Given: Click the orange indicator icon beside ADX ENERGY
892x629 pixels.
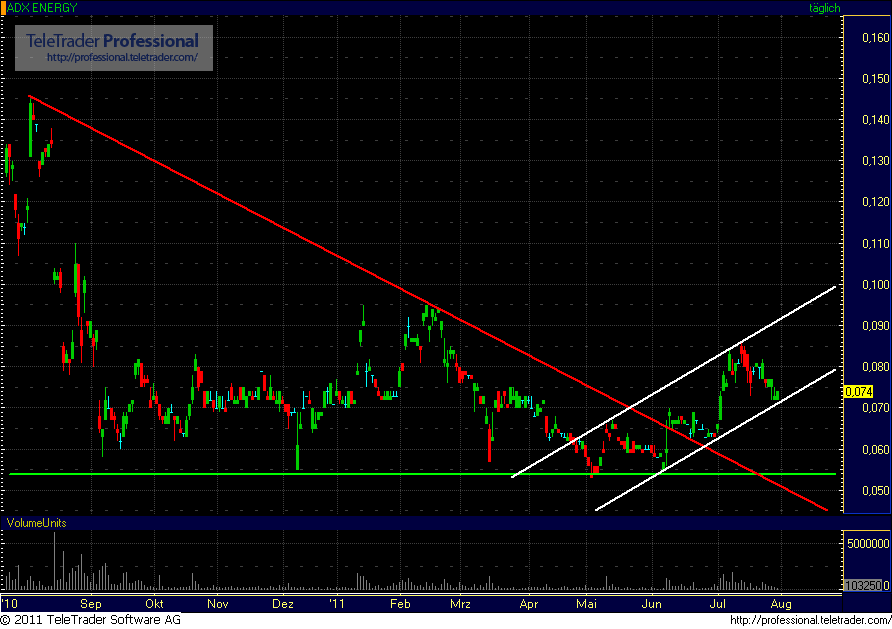Looking at the screenshot, I should coord(7,7).
